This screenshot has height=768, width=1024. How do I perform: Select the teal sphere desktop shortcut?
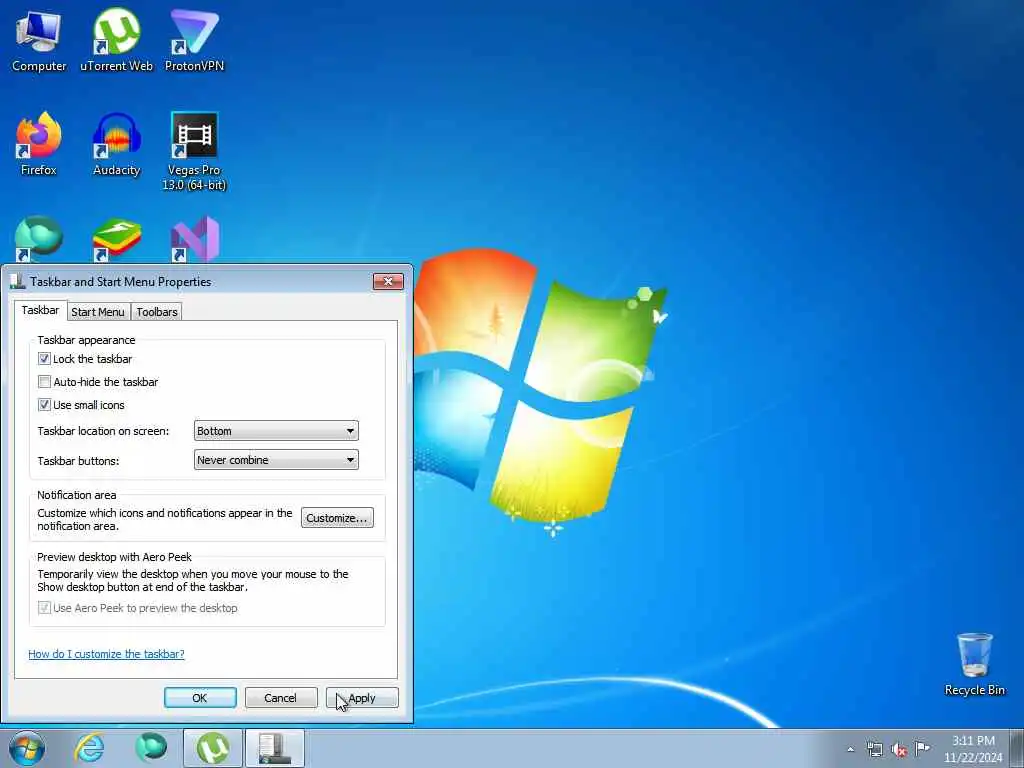coord(39,239)
